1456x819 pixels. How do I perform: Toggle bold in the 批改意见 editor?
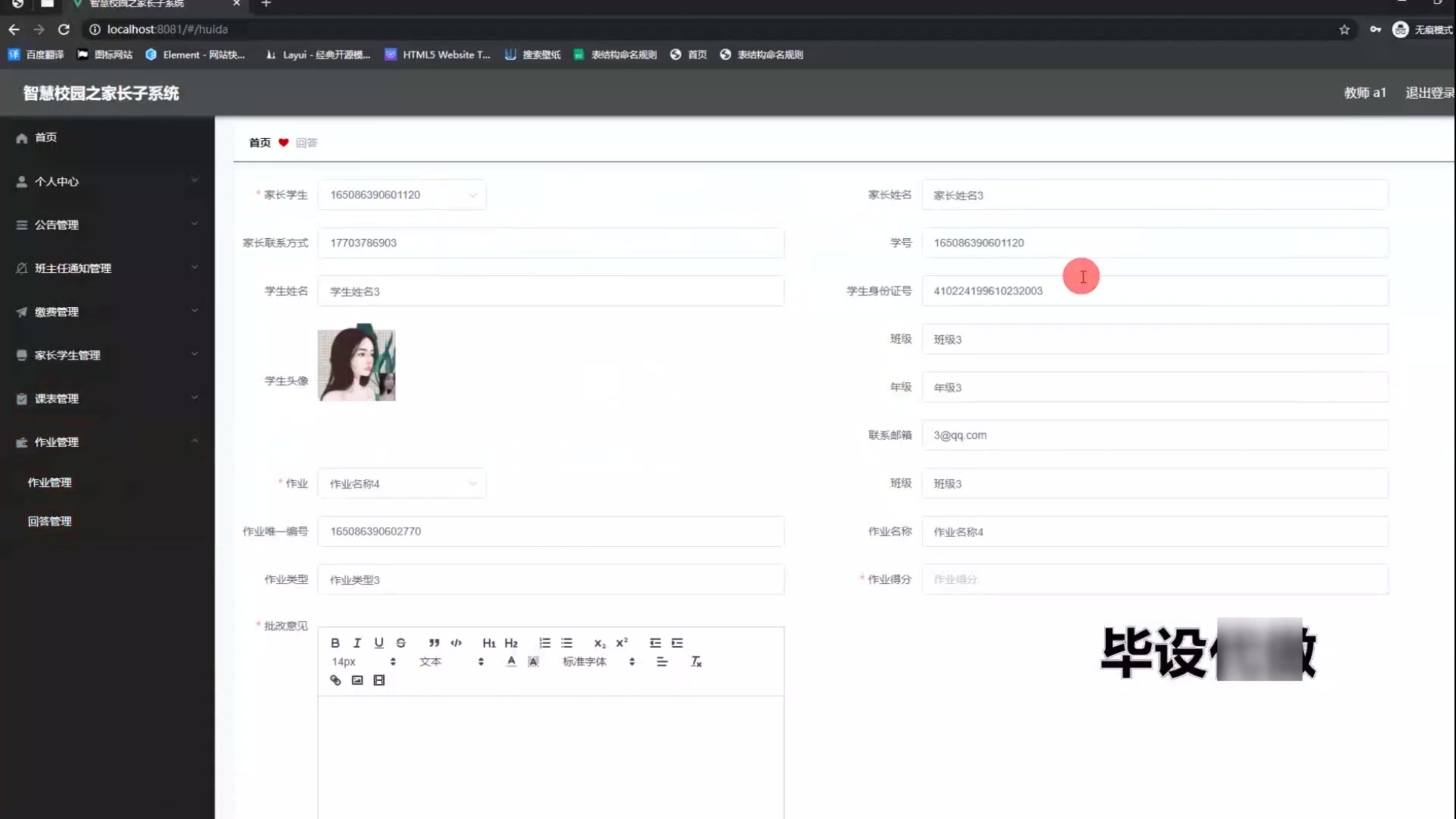coord(335,643)
